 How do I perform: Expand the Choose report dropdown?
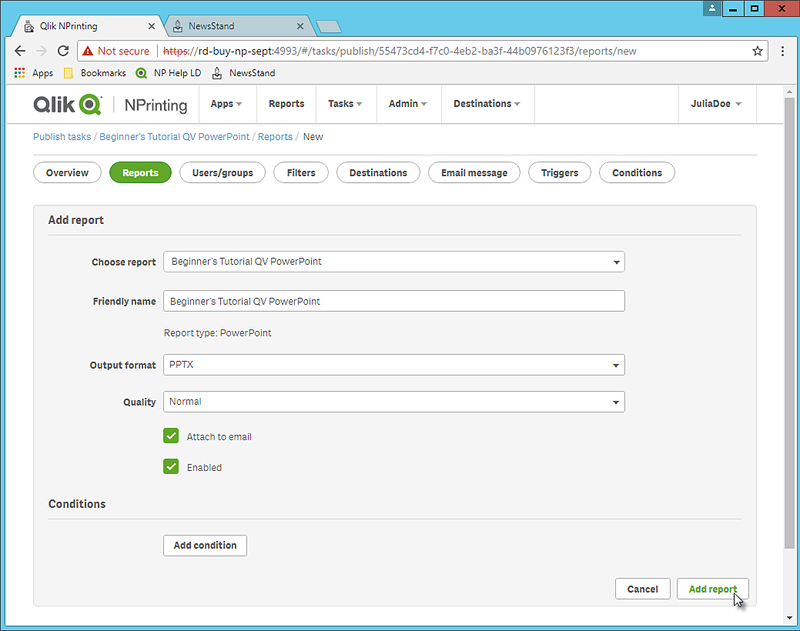click(x=394, y=262)
